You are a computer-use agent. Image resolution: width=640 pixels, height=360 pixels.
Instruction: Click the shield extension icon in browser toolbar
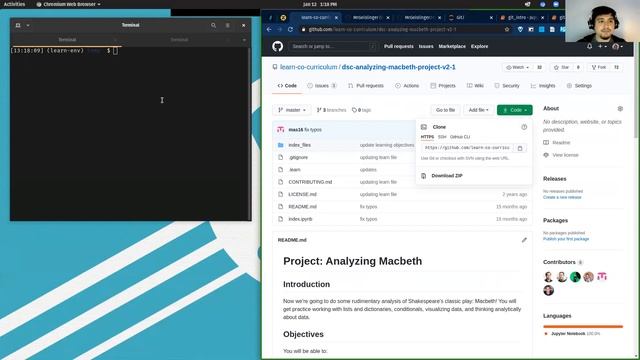click(520, 29)
